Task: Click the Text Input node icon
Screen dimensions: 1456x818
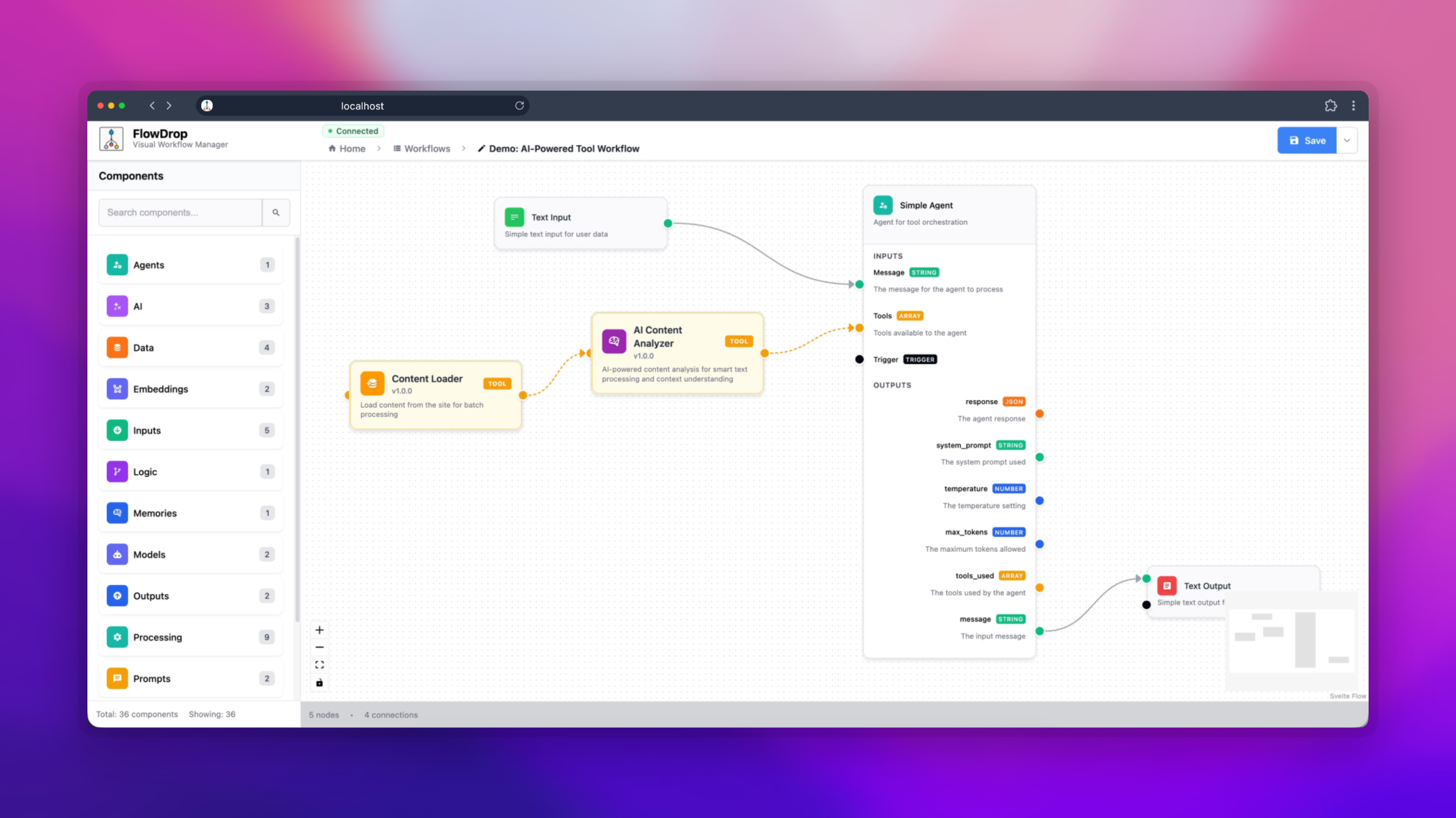Action: [514, 217]
